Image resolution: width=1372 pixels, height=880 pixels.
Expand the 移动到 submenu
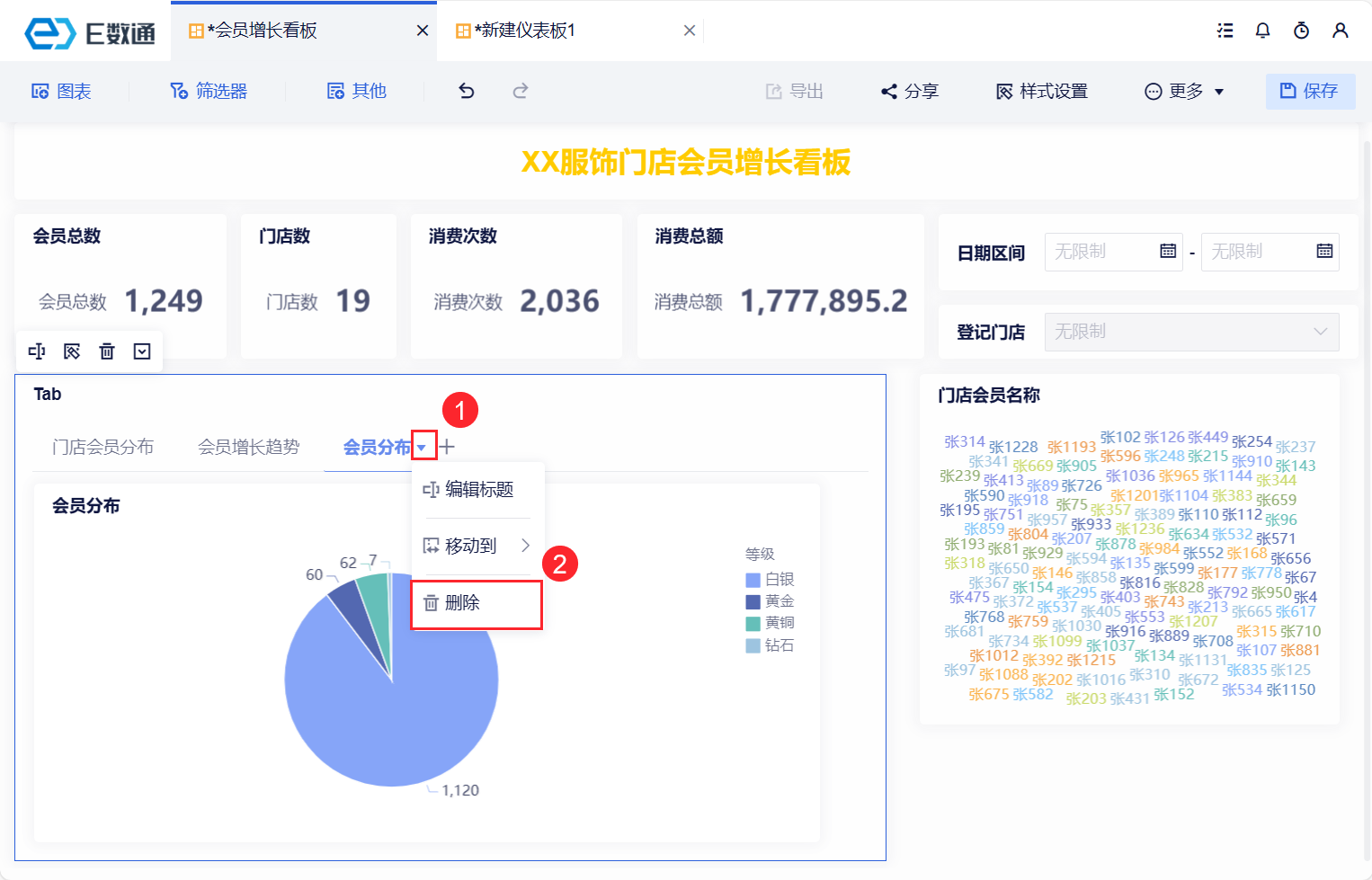478,546
